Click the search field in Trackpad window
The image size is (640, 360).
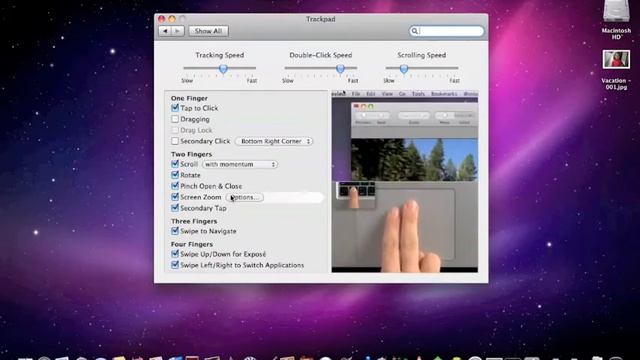coord(447,31)
